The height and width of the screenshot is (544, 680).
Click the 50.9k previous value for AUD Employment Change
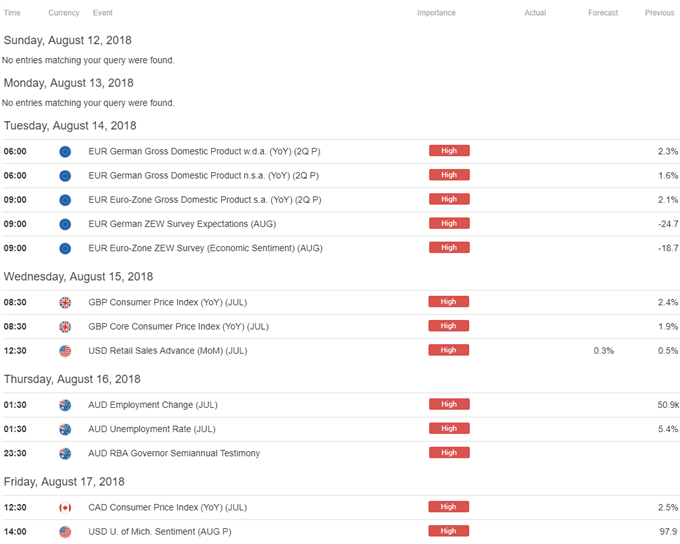pyautogui.click(x=668, y=405)
